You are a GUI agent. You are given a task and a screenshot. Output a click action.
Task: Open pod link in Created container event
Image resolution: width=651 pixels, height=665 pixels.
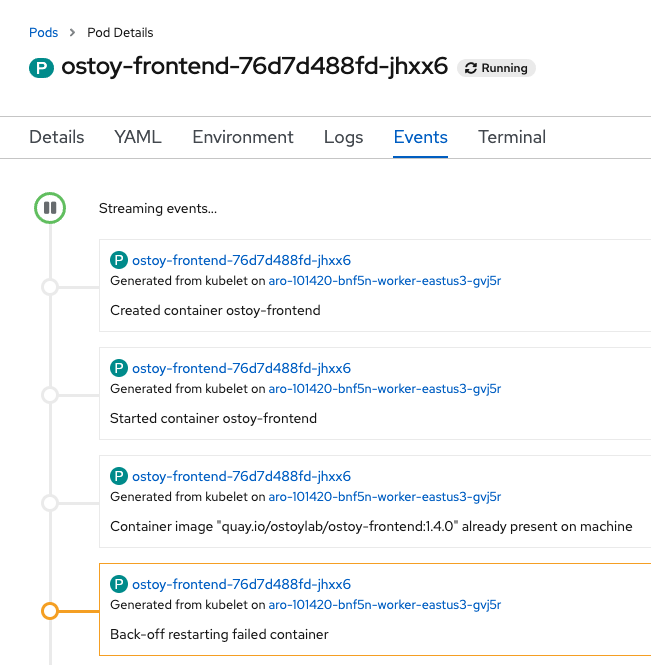tap(241, 260)
